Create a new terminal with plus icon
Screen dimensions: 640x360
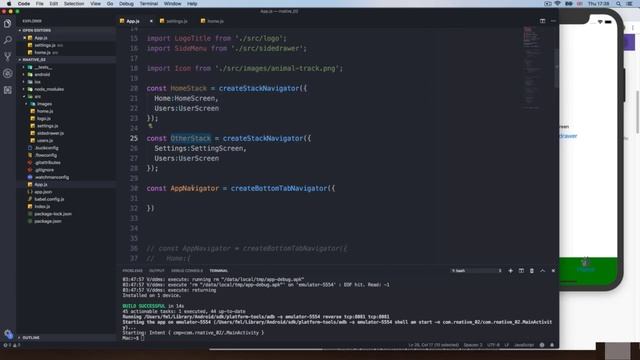[x=510, y=271]
